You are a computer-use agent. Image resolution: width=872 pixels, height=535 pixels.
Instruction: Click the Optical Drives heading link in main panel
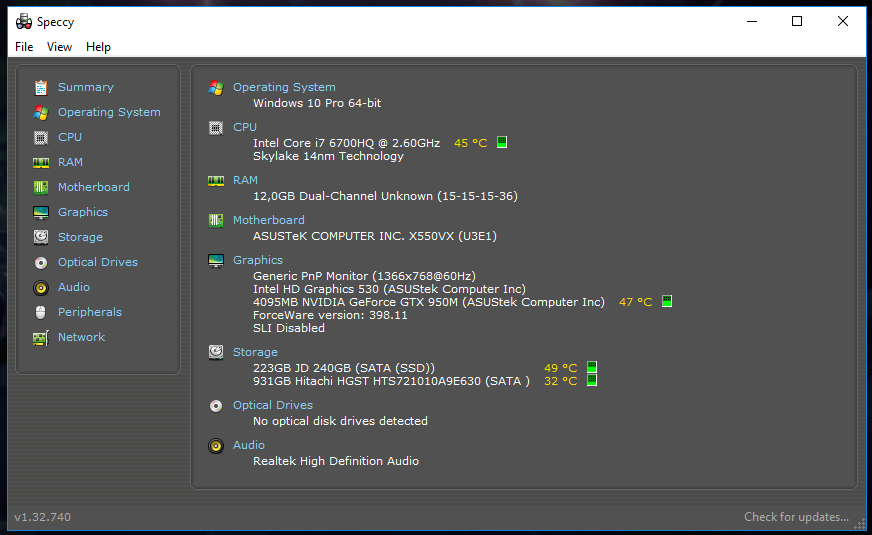[272, 405]
